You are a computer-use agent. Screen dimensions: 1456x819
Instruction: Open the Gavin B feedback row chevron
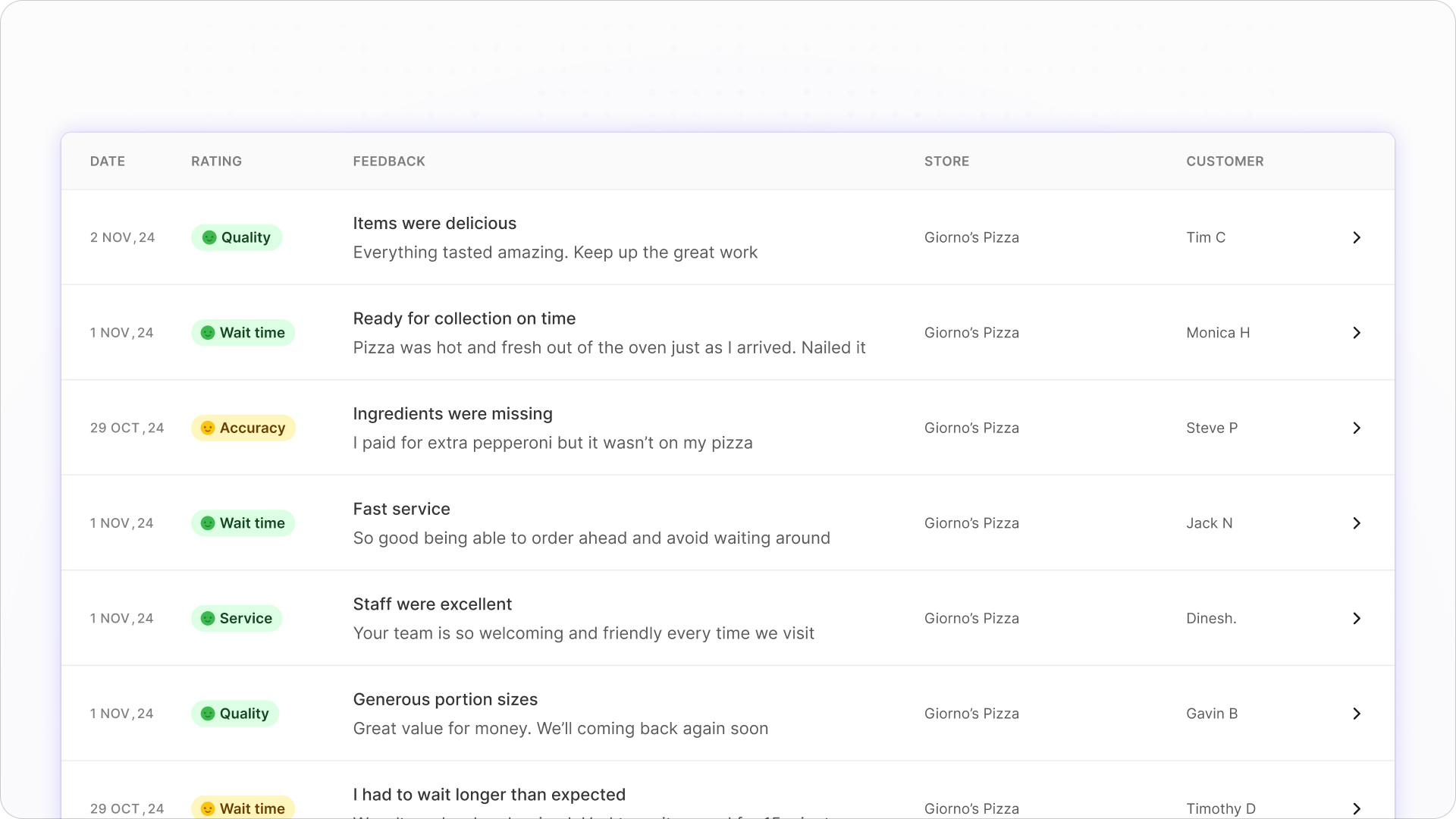(x=1357, y=714)
